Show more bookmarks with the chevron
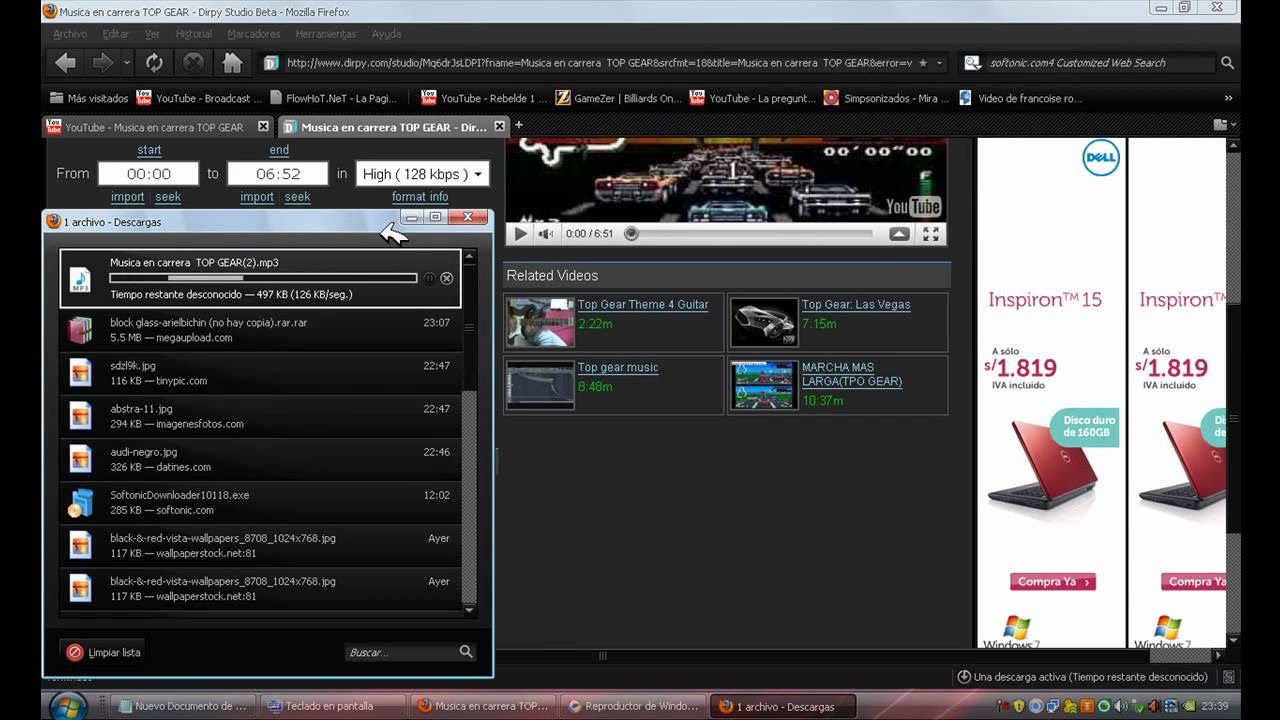 (1228, 98)
